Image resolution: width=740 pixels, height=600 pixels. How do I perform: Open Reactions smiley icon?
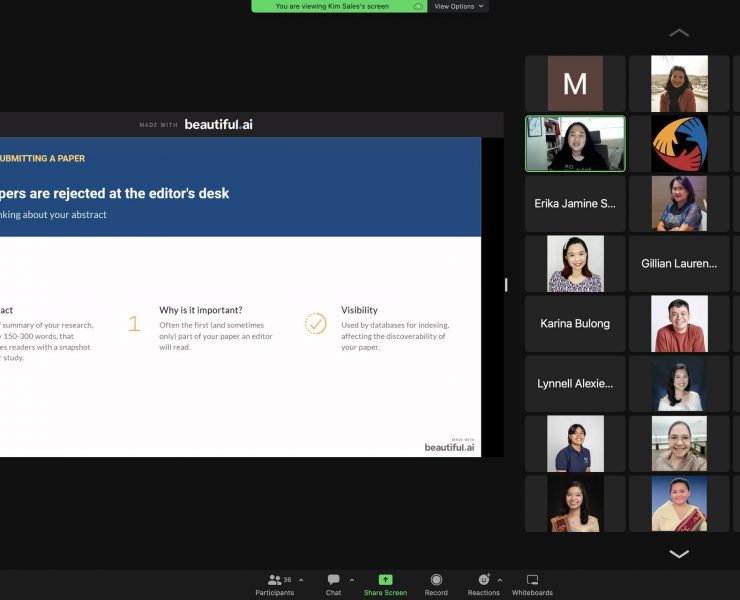coord(483,580)
